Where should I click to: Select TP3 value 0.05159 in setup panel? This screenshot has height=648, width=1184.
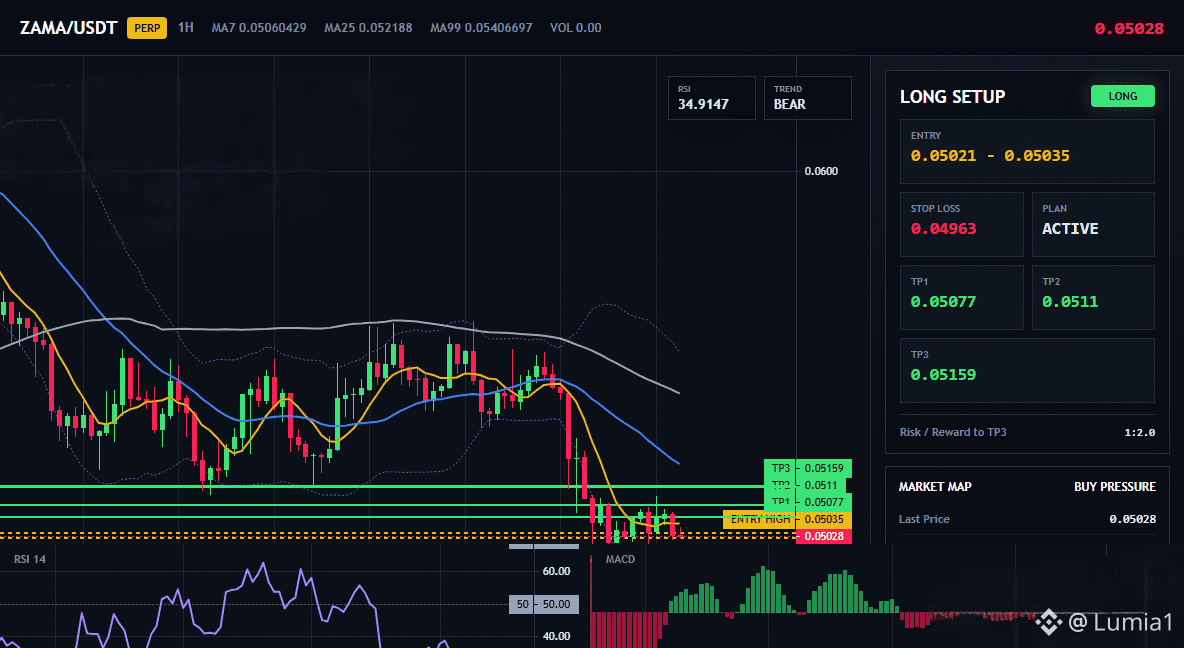[x=943, y=375]
